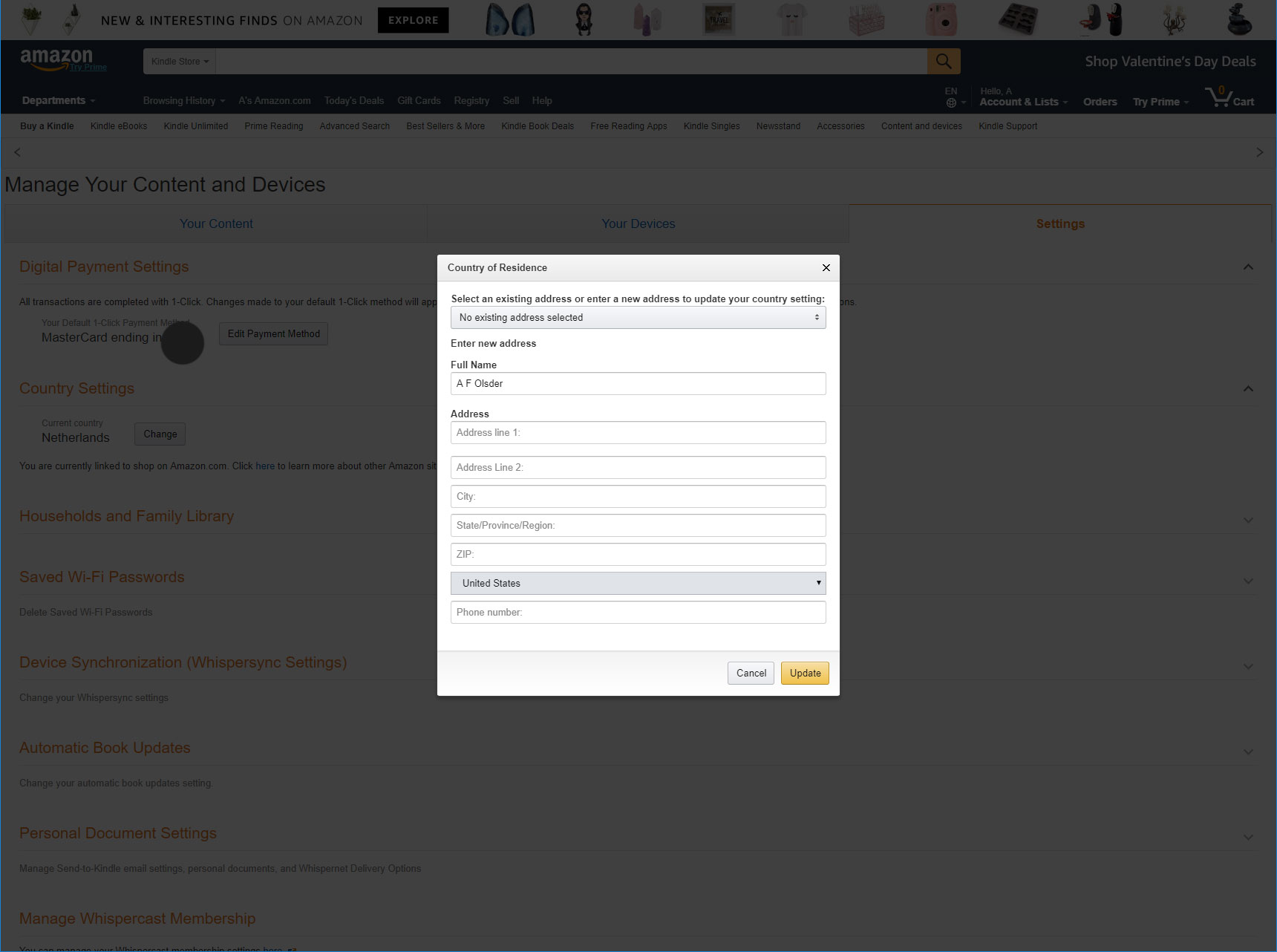The image size is (1277, 952).
Task: Expand the Personal Document Settings section
Action: (x=1248, y=838)
